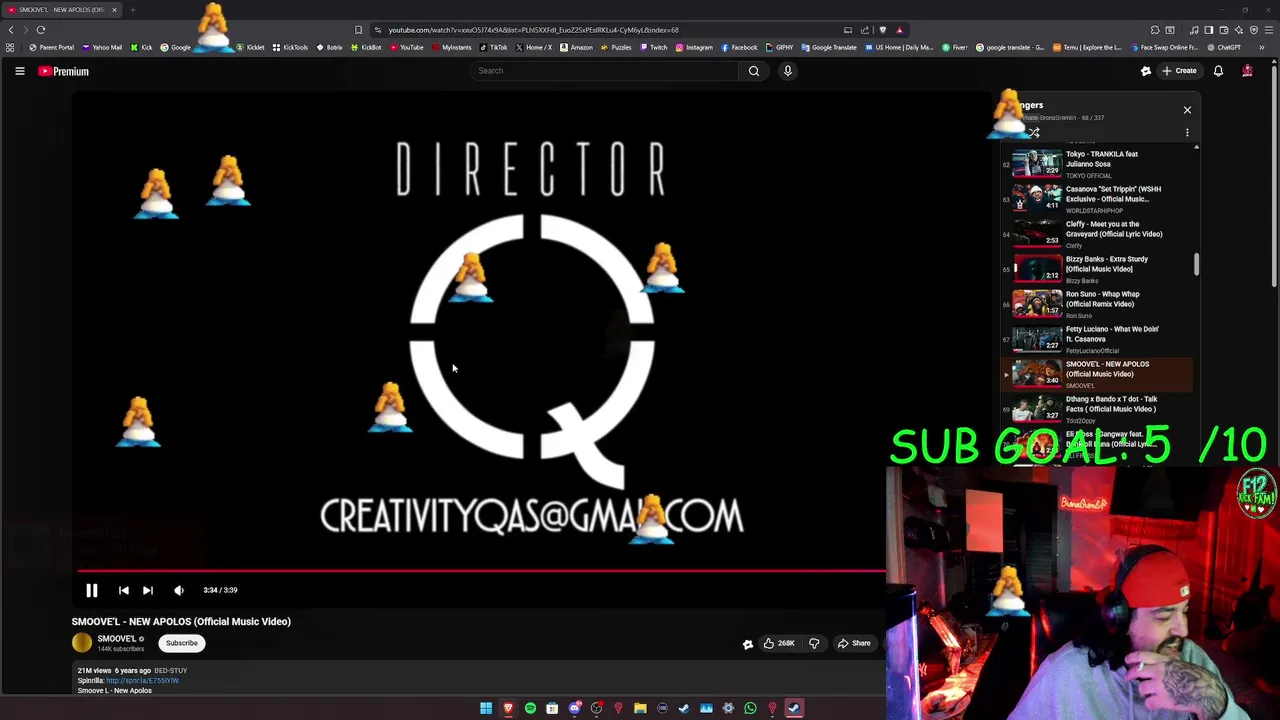The height and width of the screenshot is (720, 1280).
Task: Open Brave browser from taskbar
Action: (x=508, y=708)
